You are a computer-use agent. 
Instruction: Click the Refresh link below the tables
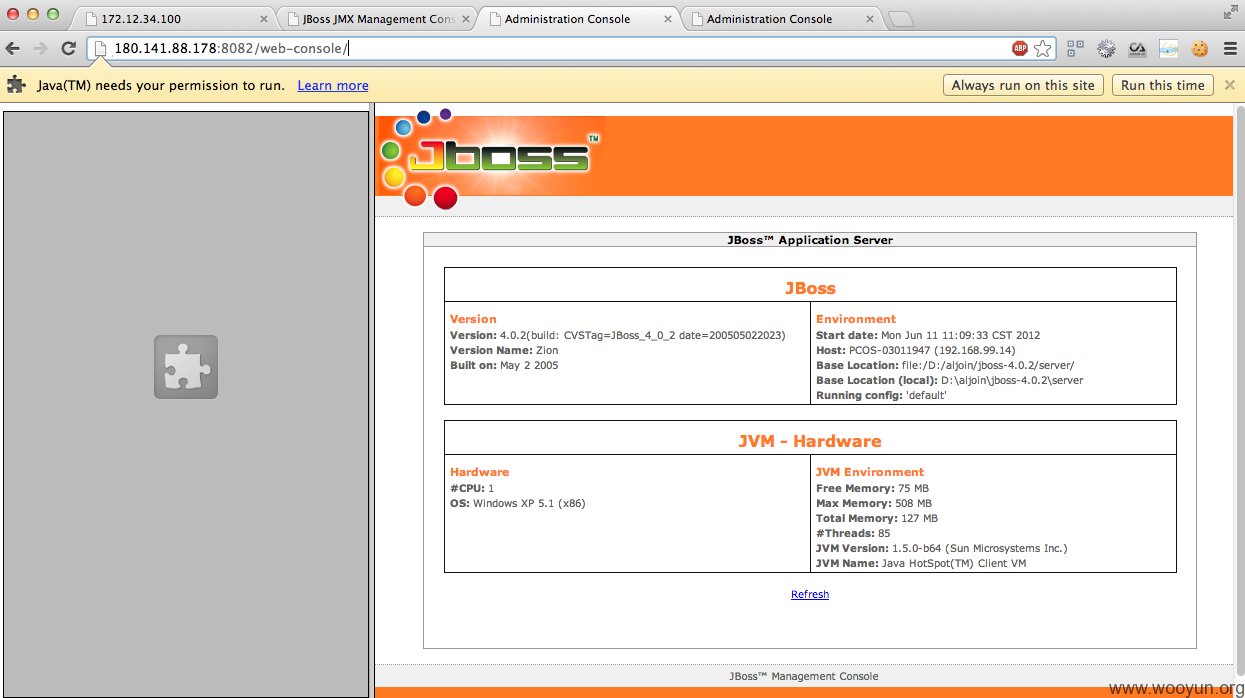(810, 594)
